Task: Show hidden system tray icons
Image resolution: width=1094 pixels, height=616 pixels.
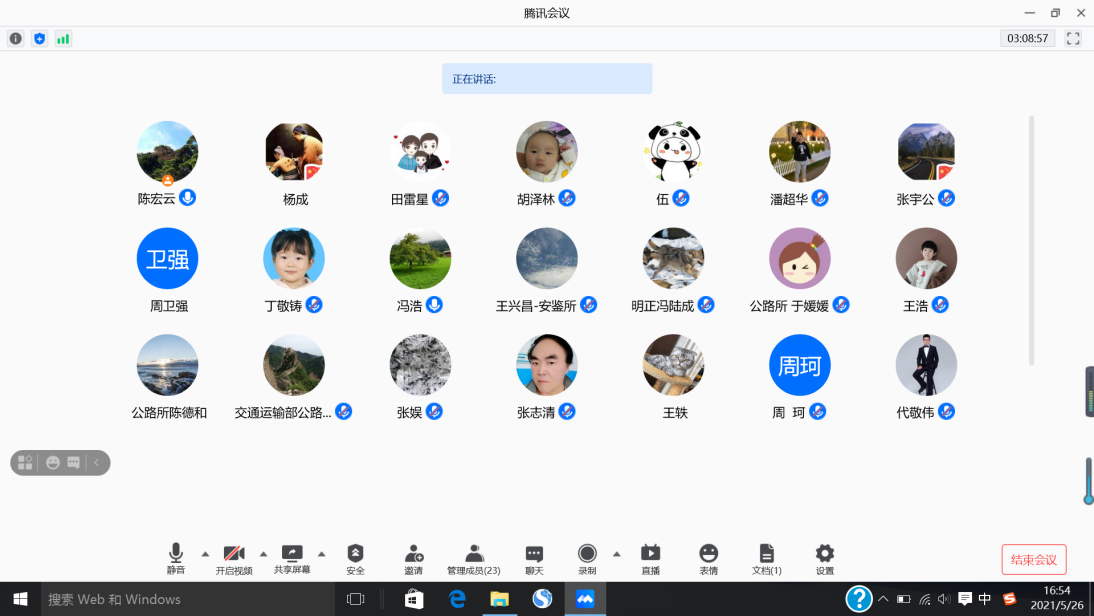Action: (883, 599)
